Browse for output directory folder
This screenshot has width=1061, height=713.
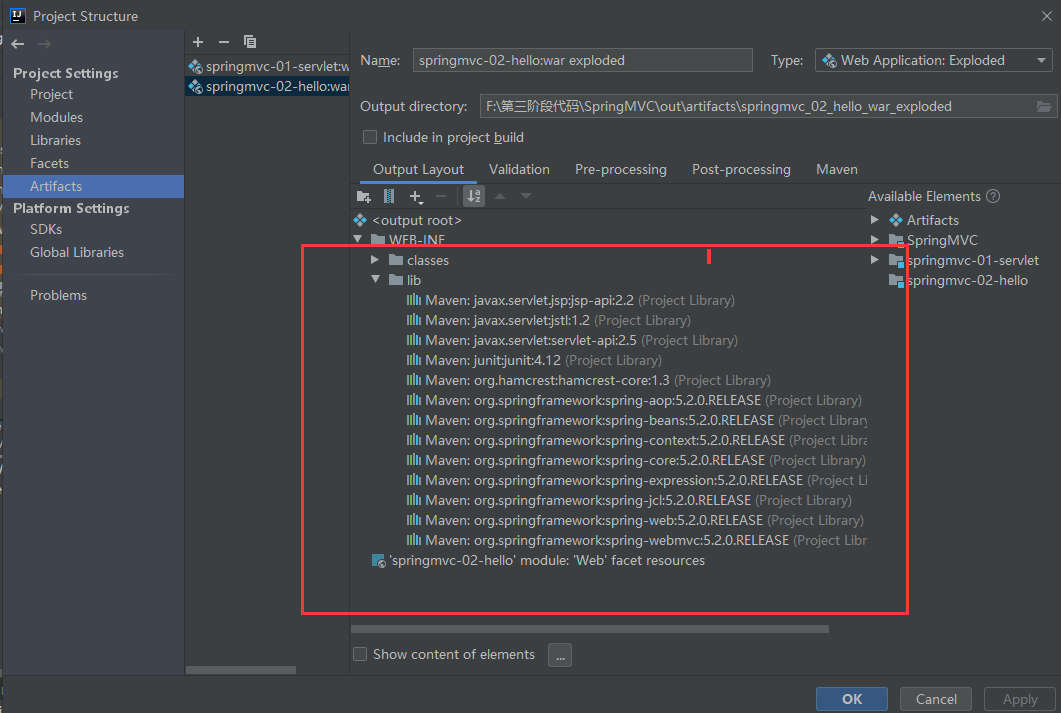point(1044,106)
